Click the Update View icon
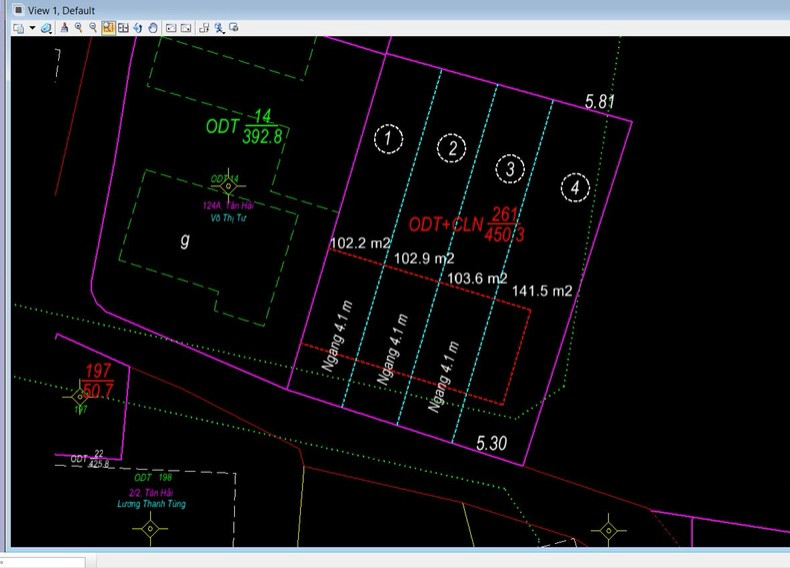 64,28
